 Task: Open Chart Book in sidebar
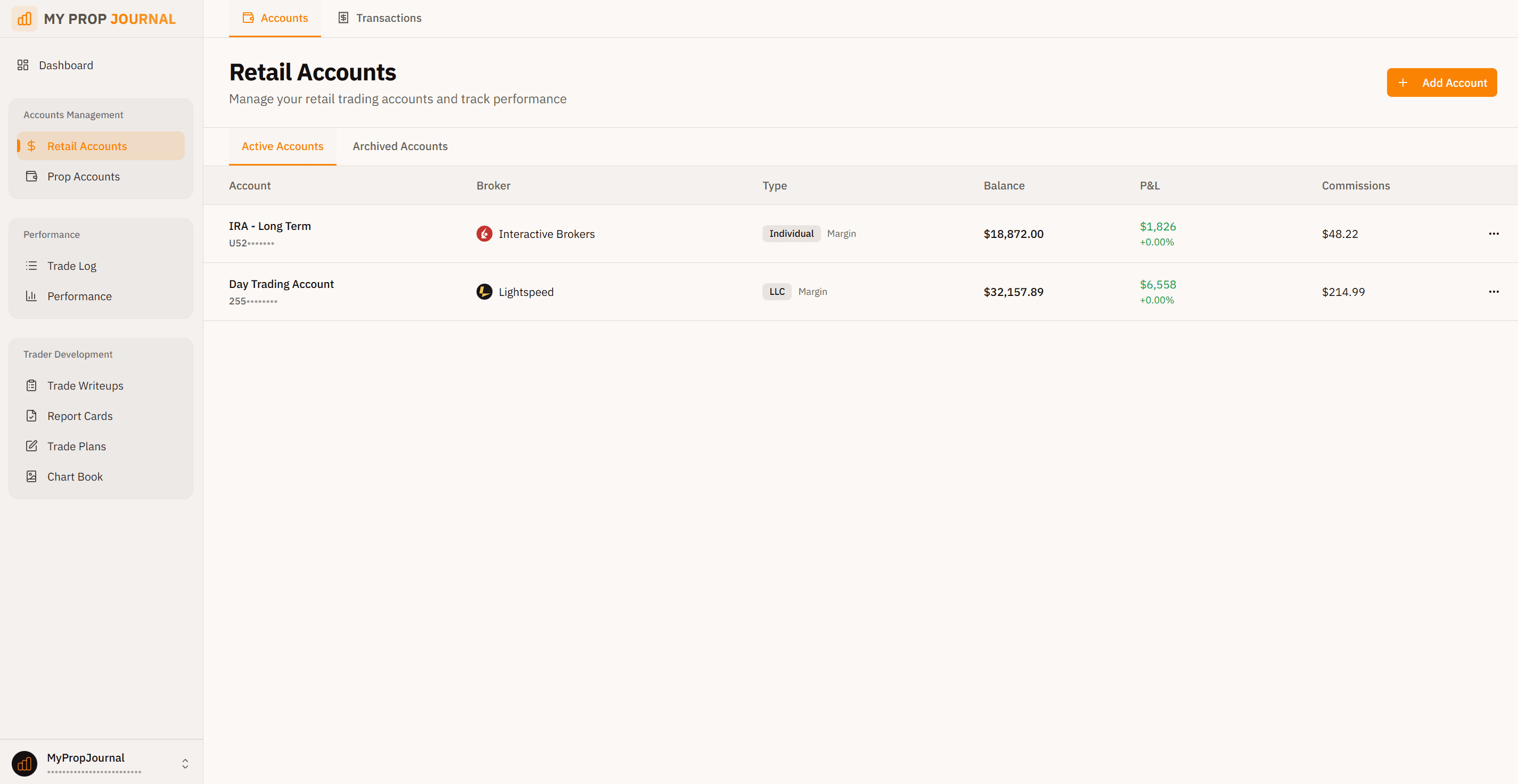tap(101, 476)
